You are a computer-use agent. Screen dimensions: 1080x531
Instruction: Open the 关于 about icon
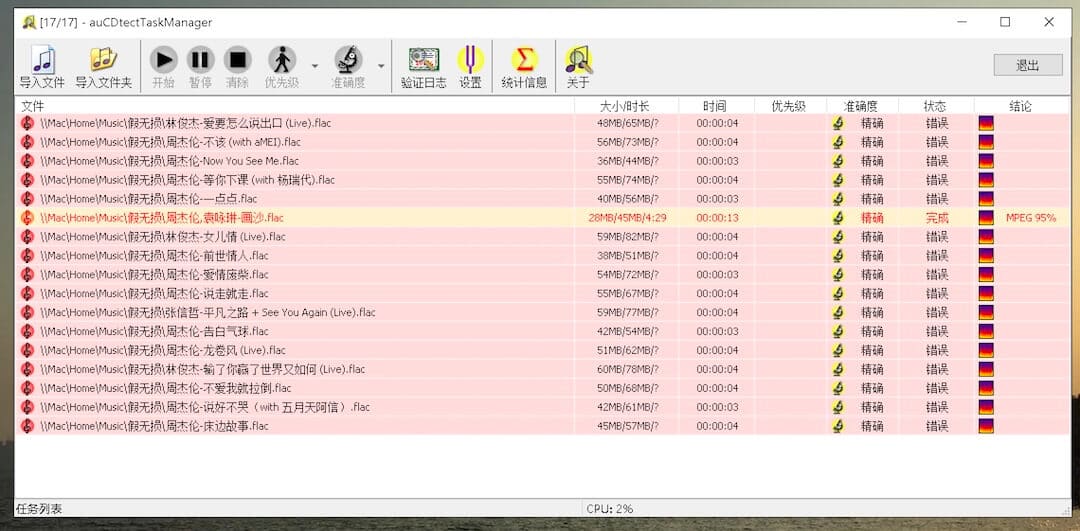pos(578,61)
